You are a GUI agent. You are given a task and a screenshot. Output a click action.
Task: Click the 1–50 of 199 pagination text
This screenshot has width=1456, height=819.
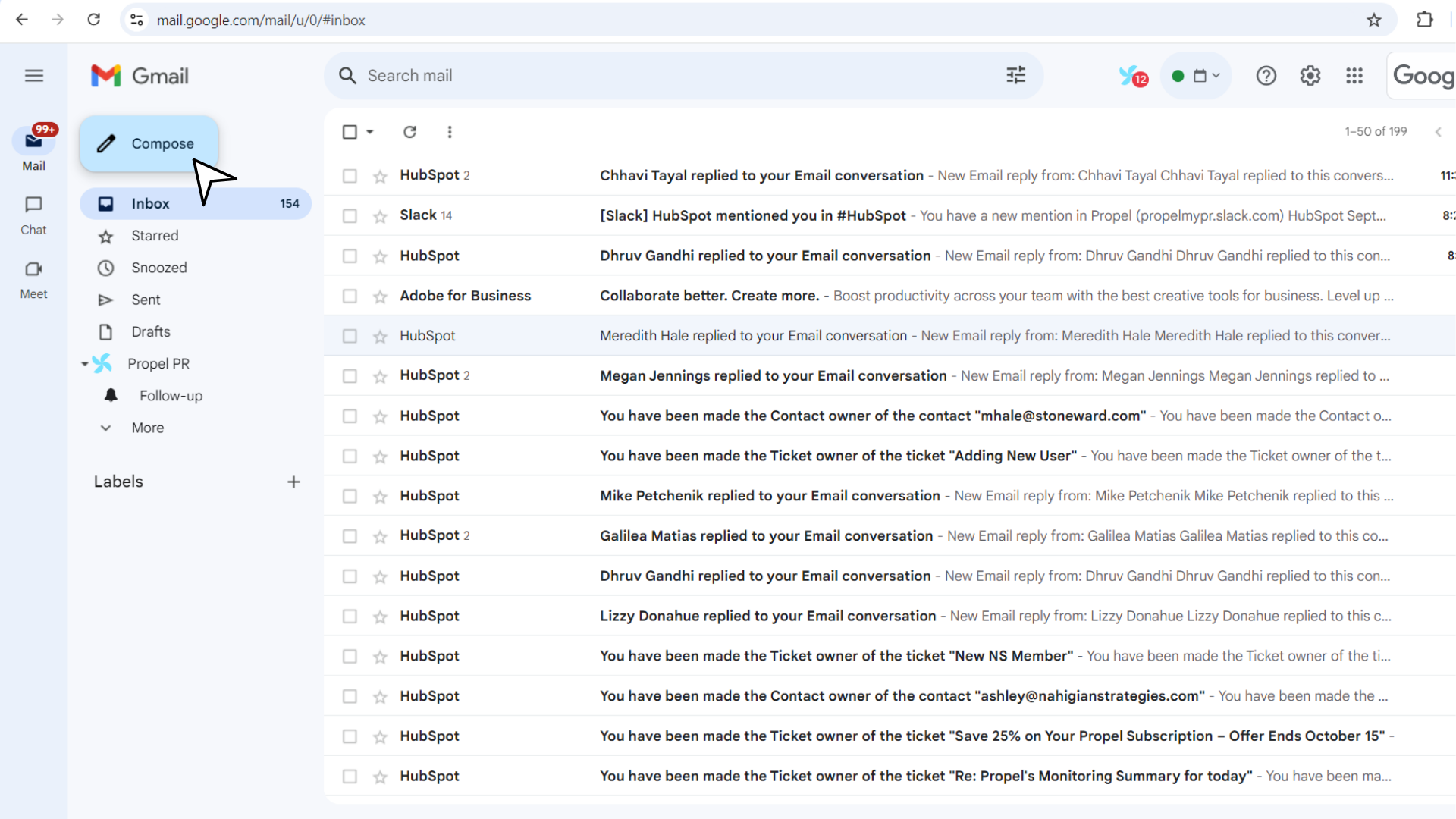click(x=1376, y=131)
